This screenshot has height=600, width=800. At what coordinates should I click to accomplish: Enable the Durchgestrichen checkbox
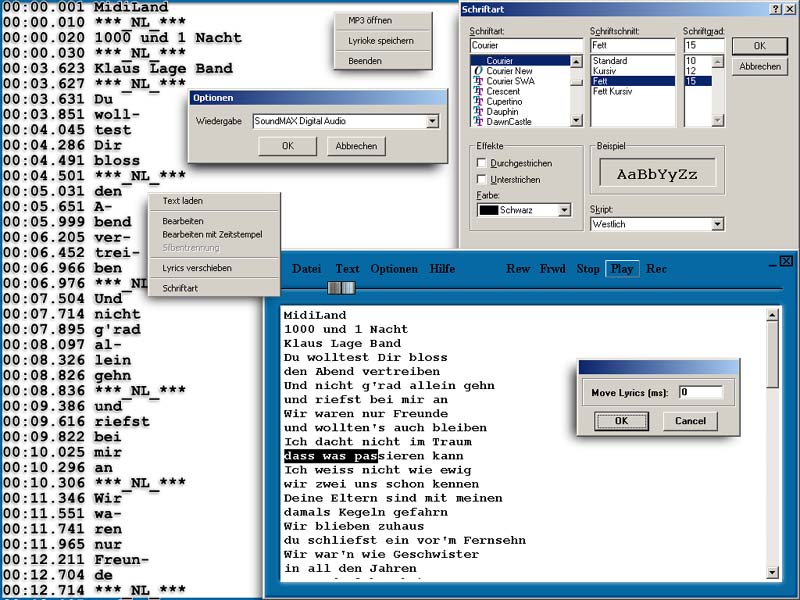(483, 163)
